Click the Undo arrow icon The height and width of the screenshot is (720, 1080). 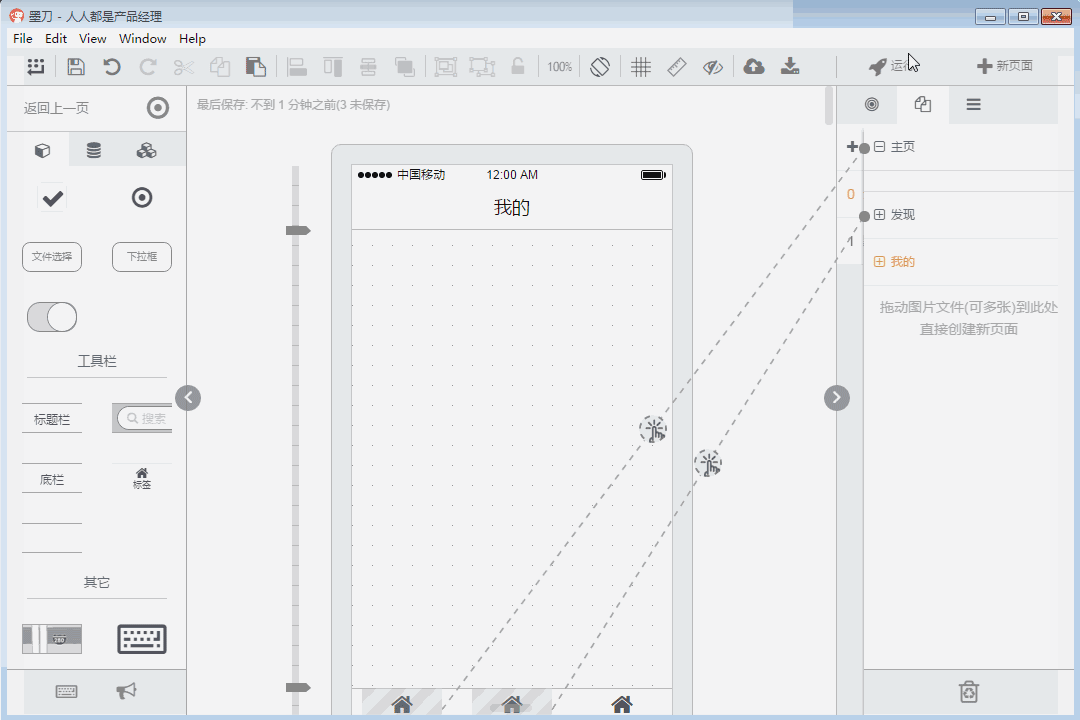(112, 67)
